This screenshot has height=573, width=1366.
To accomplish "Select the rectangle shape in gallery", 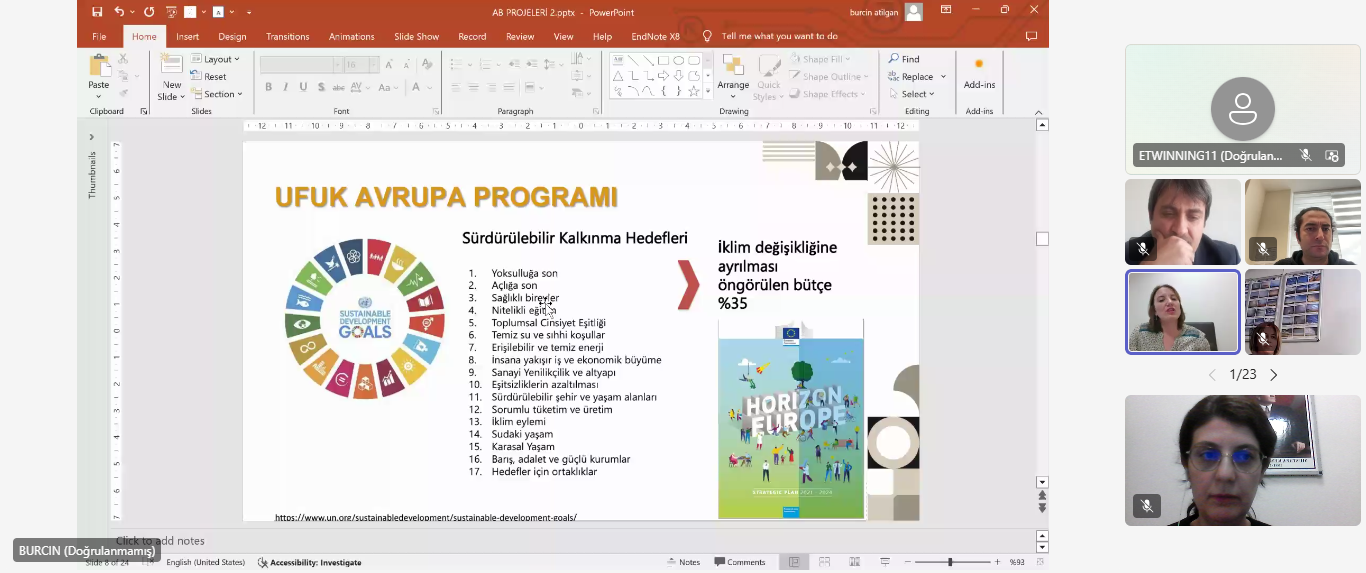I will (663, 60).
